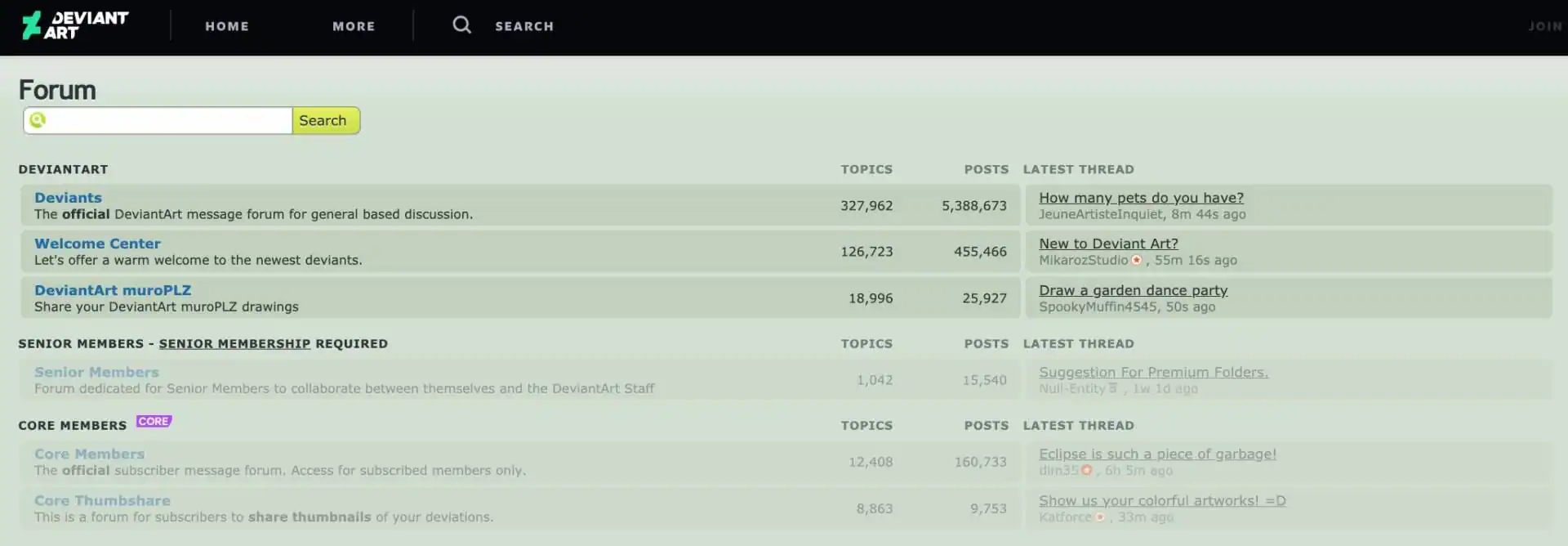
Task: Click username dim35
Action: click(x=1058, y=470)
